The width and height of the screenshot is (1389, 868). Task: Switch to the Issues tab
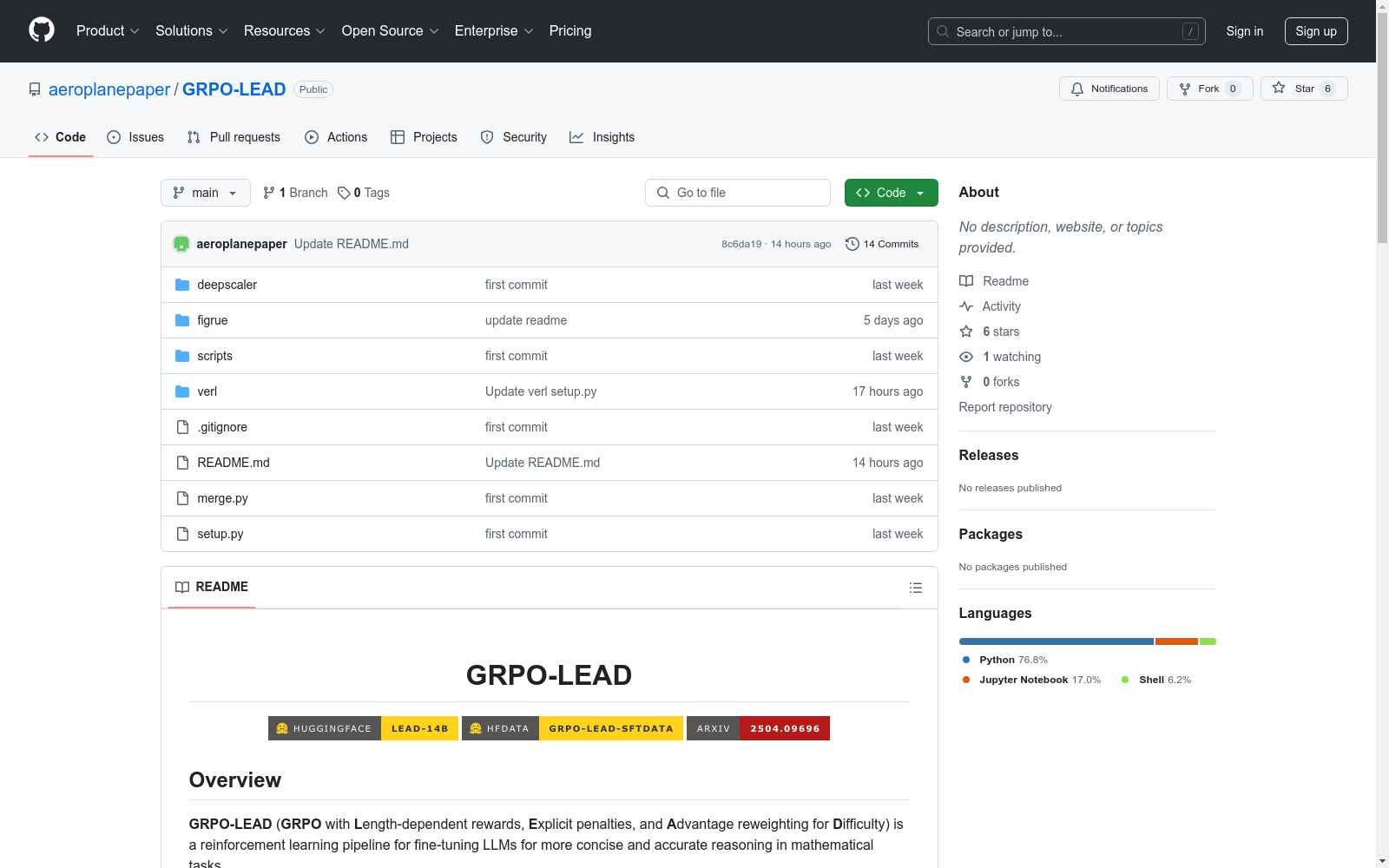[x=135, y=137]
